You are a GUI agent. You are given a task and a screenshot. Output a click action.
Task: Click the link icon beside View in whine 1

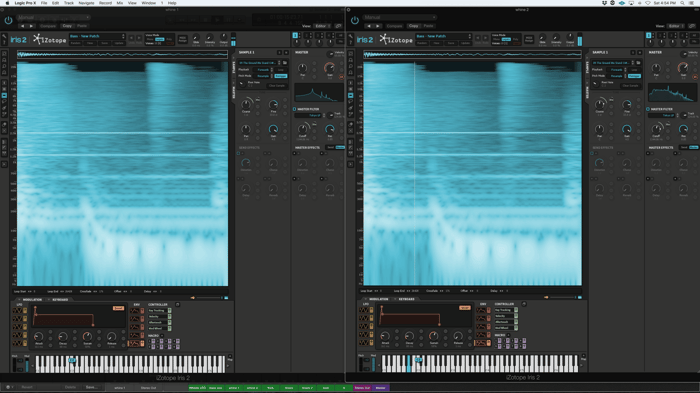click(338, 26)
